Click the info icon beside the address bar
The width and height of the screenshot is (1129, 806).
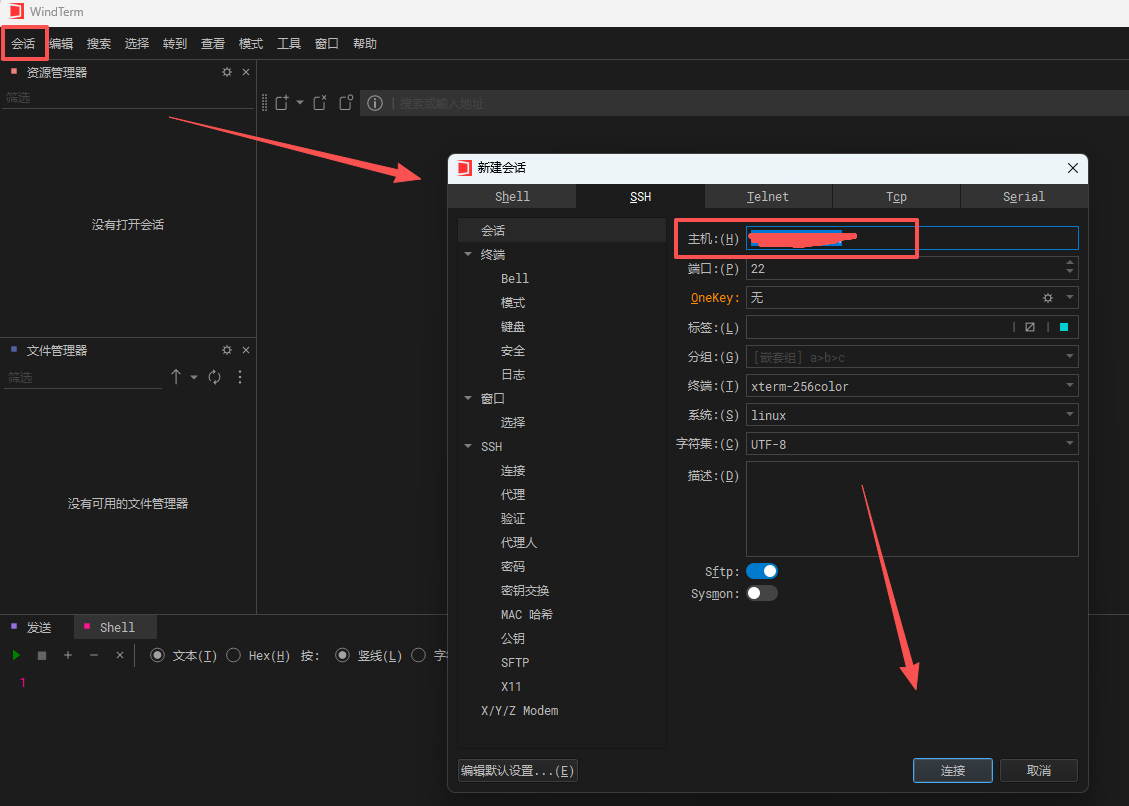tap(375, 103)
